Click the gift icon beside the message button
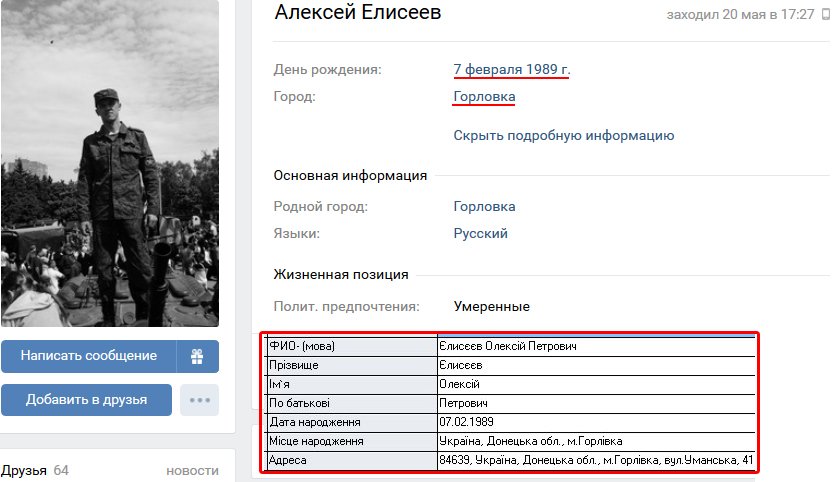This screenshot has width=837, height=482. tap(197, 357)
